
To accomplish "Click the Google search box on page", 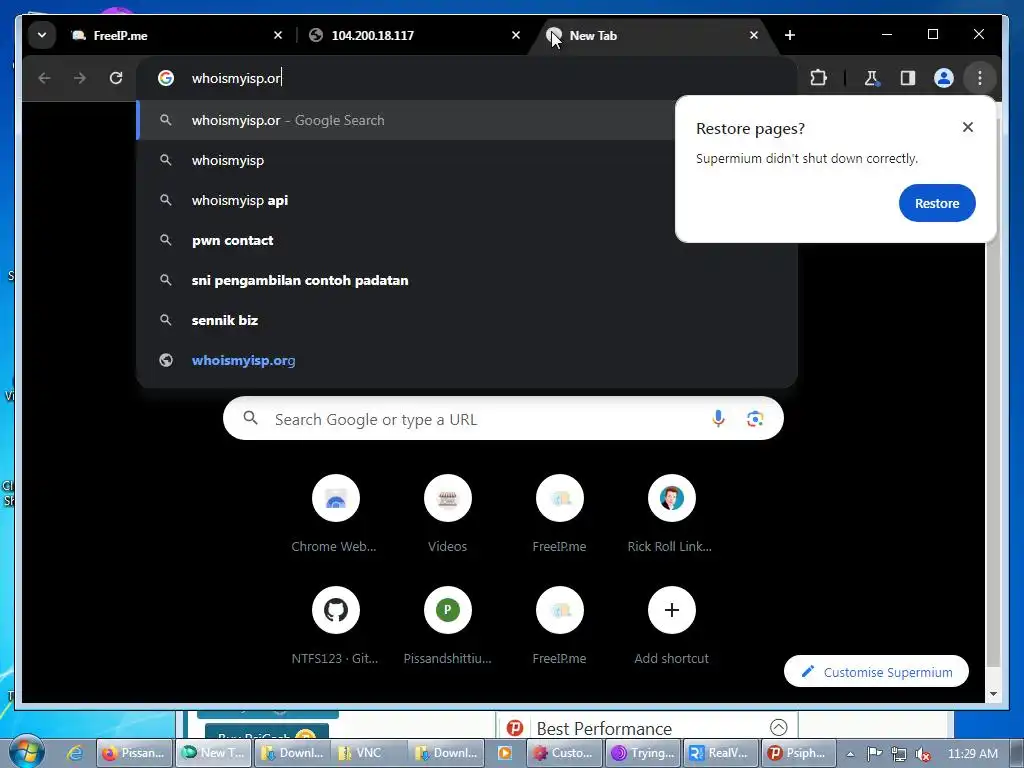I will click(503, 419).
